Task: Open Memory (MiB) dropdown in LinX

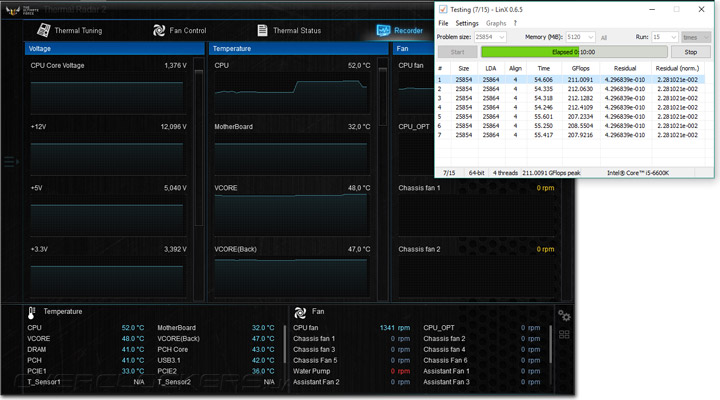Action: (580, 37)
